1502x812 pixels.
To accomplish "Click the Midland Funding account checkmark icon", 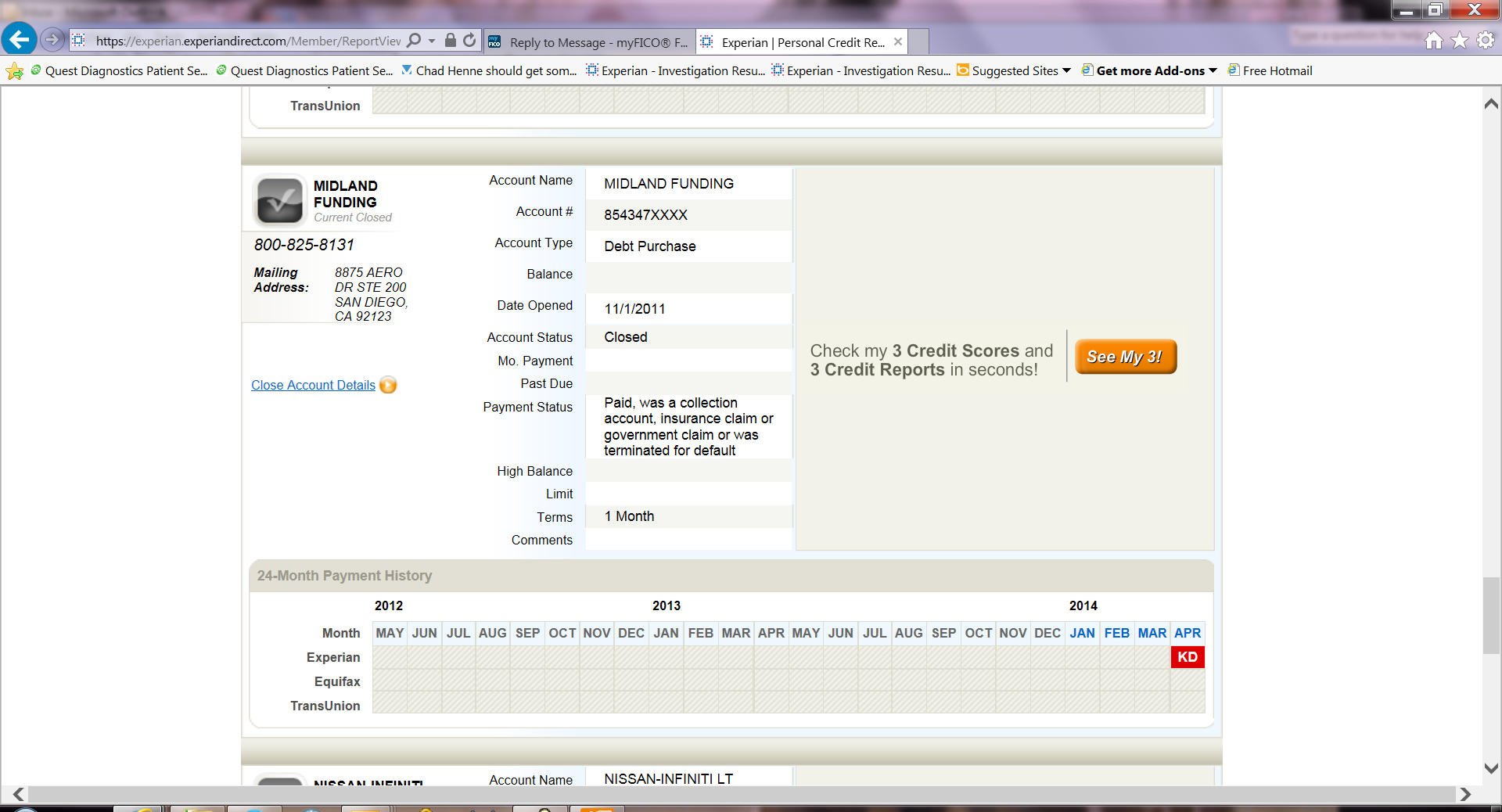I will click(x=279, y=200).
